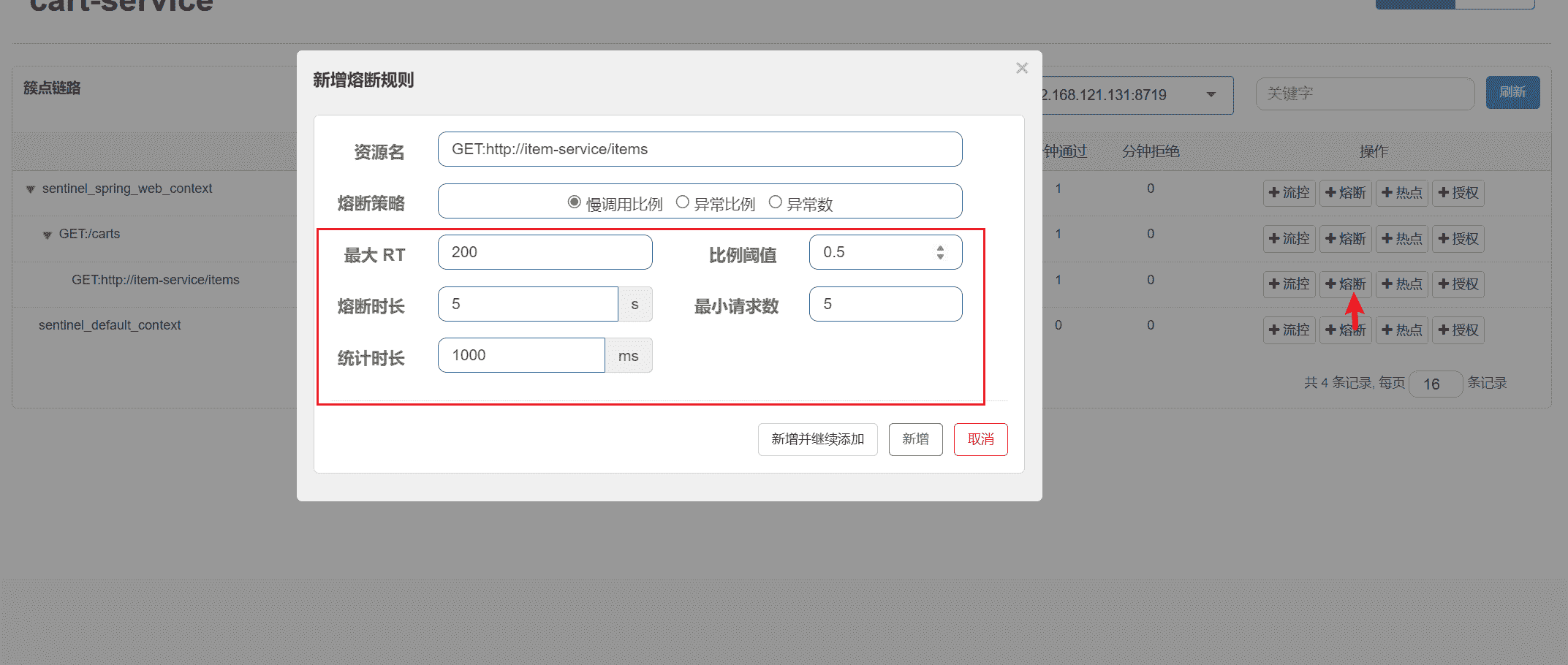Click +熔断 for GET:/carts row
Screen dimensions: 1568x665
pyautogui.click(x=1345, y=239)
